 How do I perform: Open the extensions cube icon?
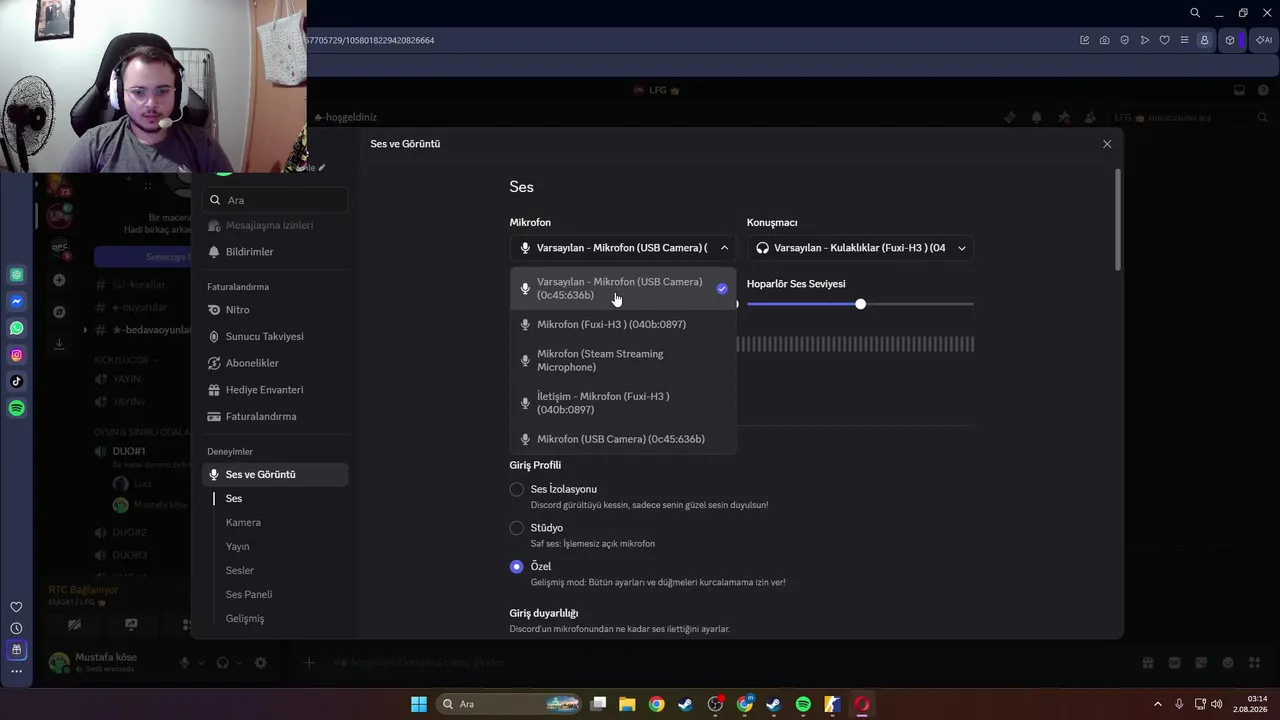(x=1230, y=40)
